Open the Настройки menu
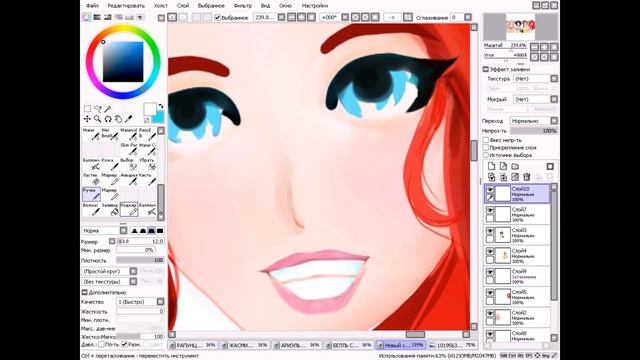The height and width of the screenshot is (360, 640). coord(315,6)
